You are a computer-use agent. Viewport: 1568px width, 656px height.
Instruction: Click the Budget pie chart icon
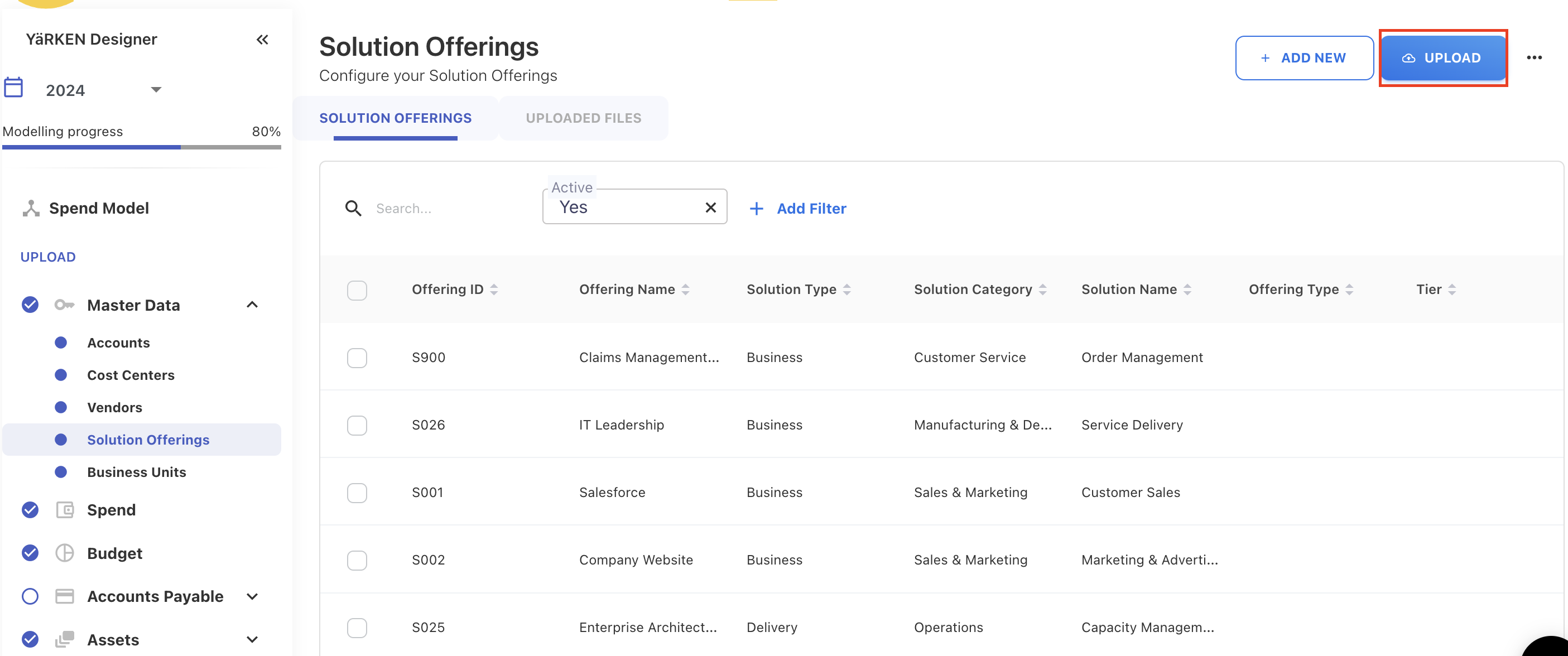(x=65, y=553)
